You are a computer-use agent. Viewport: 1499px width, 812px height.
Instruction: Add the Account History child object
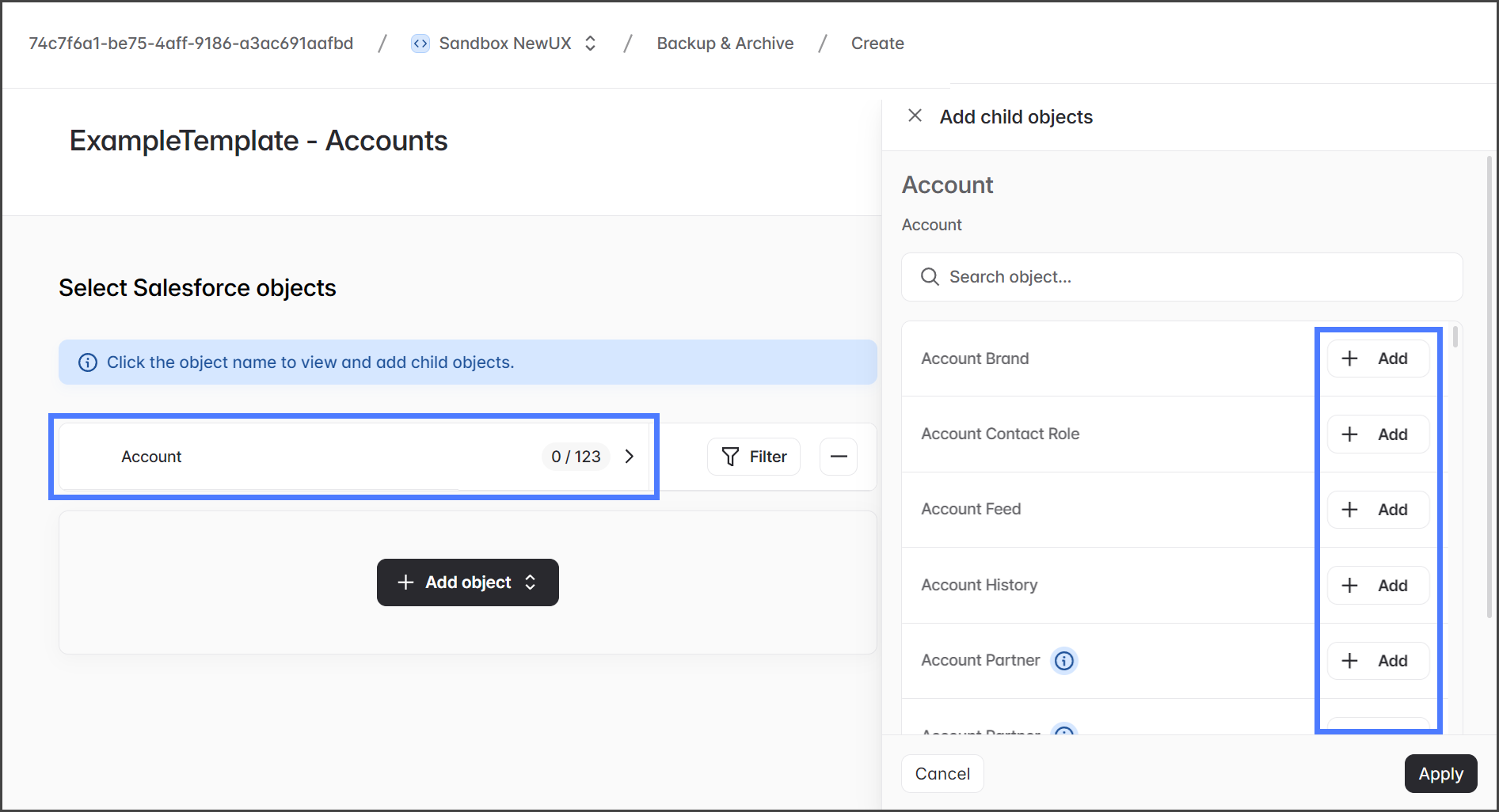pyautogui.click(x=1377, y=586)
